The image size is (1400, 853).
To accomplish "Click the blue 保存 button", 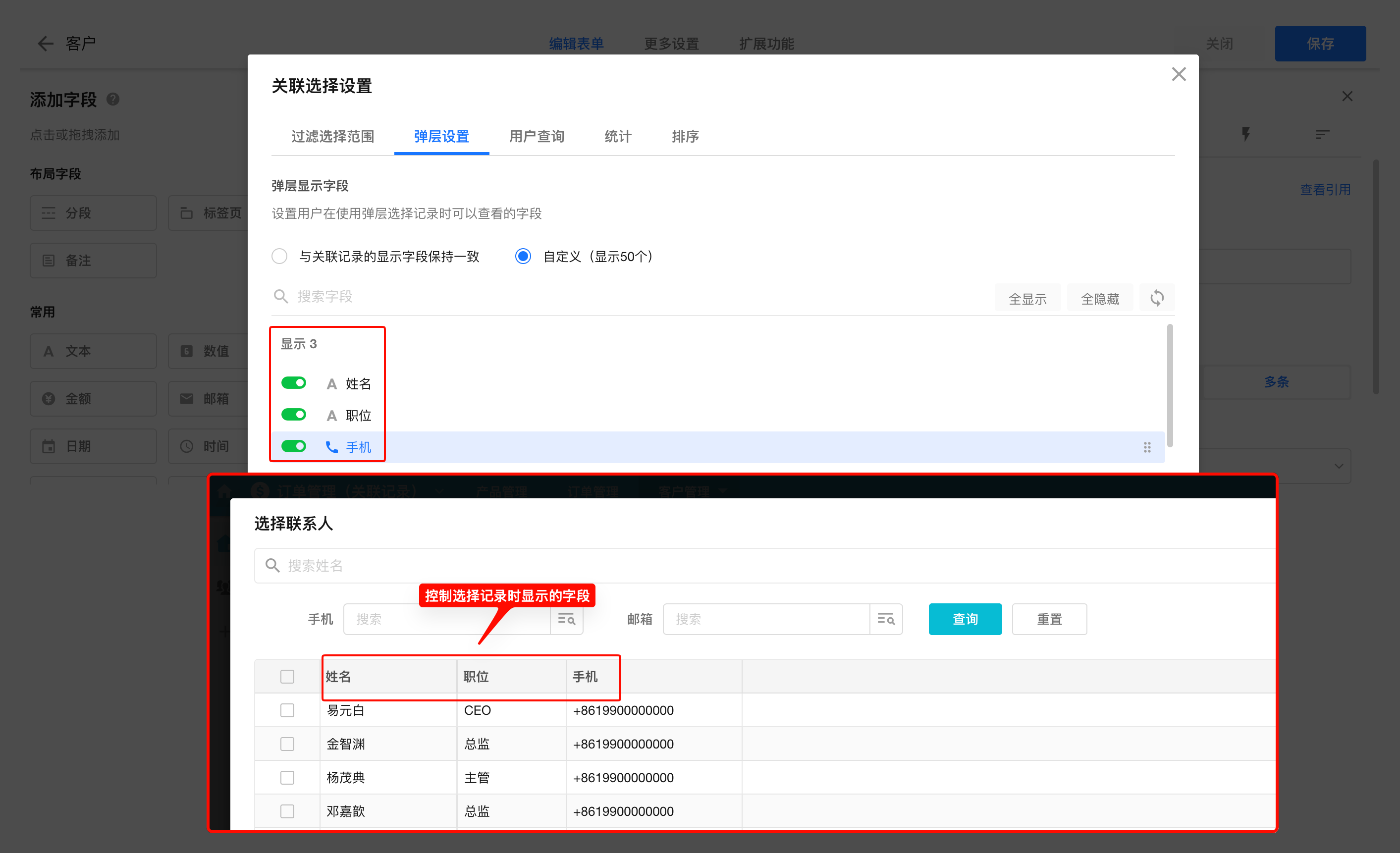I will [x=1319, y=43].
